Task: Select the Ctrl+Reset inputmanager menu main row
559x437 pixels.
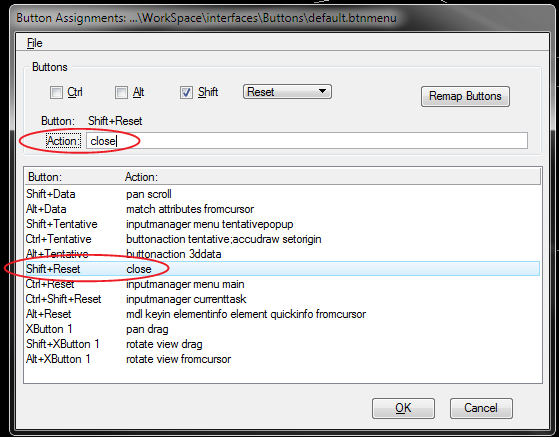Action: pos(282,284)
